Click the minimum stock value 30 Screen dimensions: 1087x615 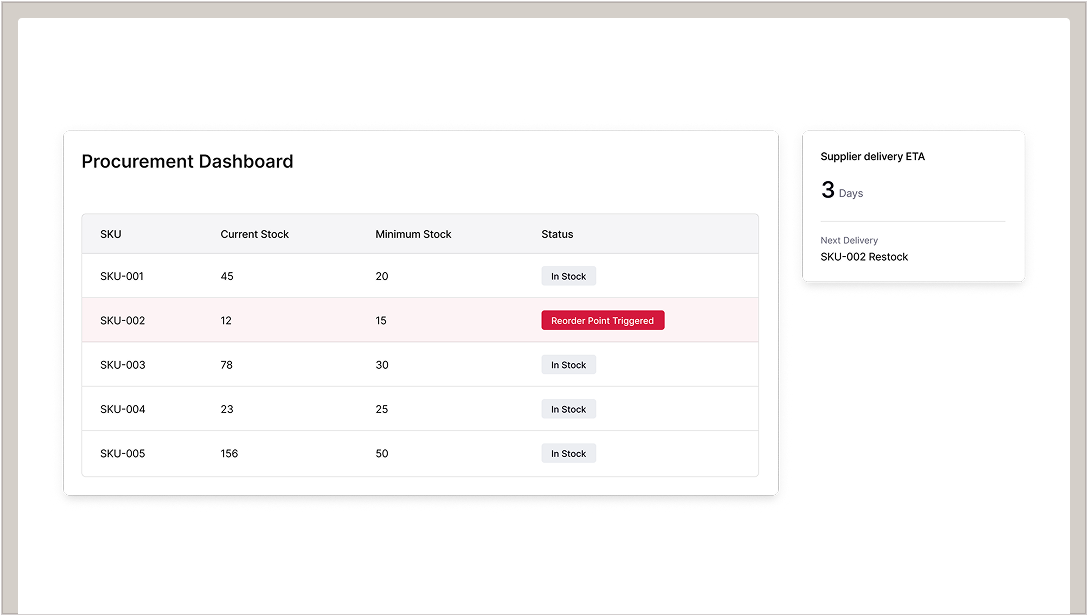click(382, 365)
